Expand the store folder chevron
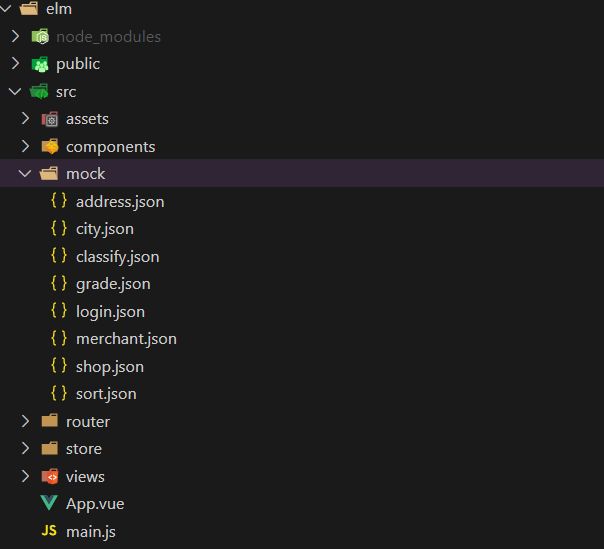The width and height of the screenshot is (604, 549). coord(25,448)
